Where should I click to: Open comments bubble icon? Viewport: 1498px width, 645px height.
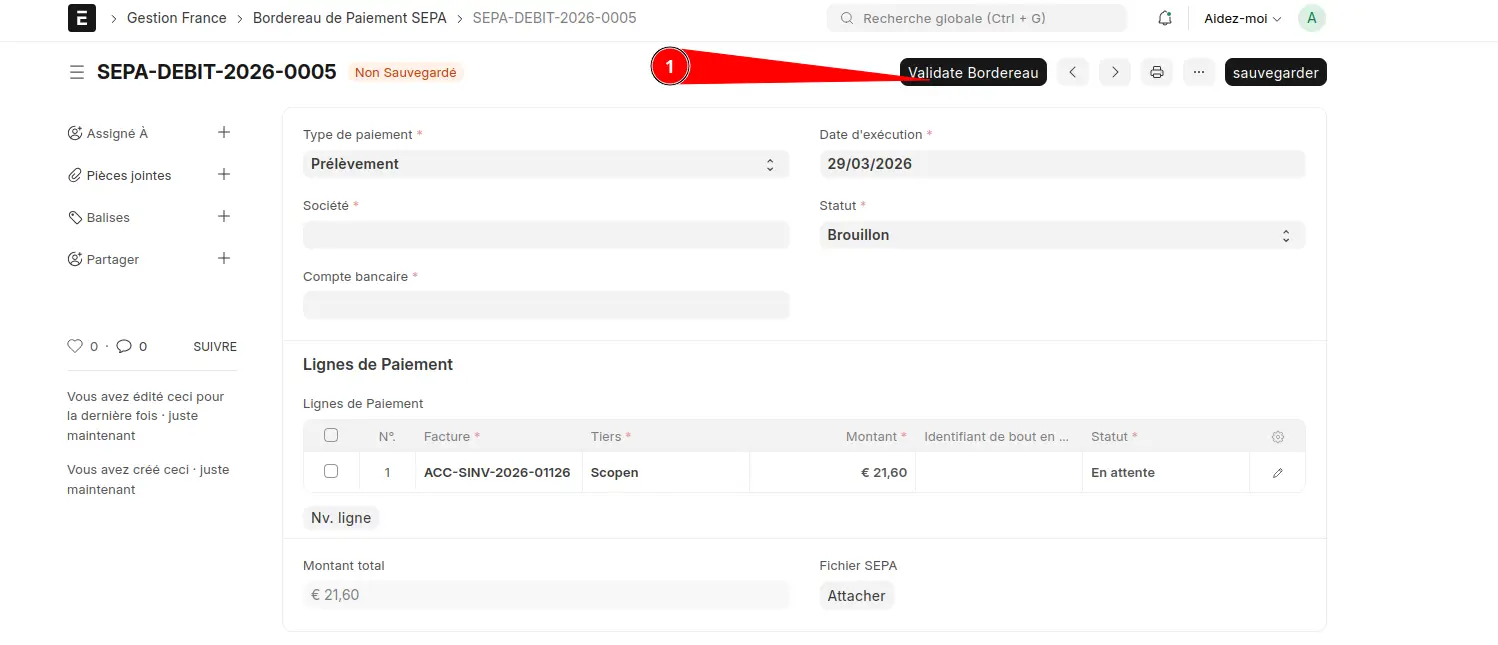click(x=124, y=346)
